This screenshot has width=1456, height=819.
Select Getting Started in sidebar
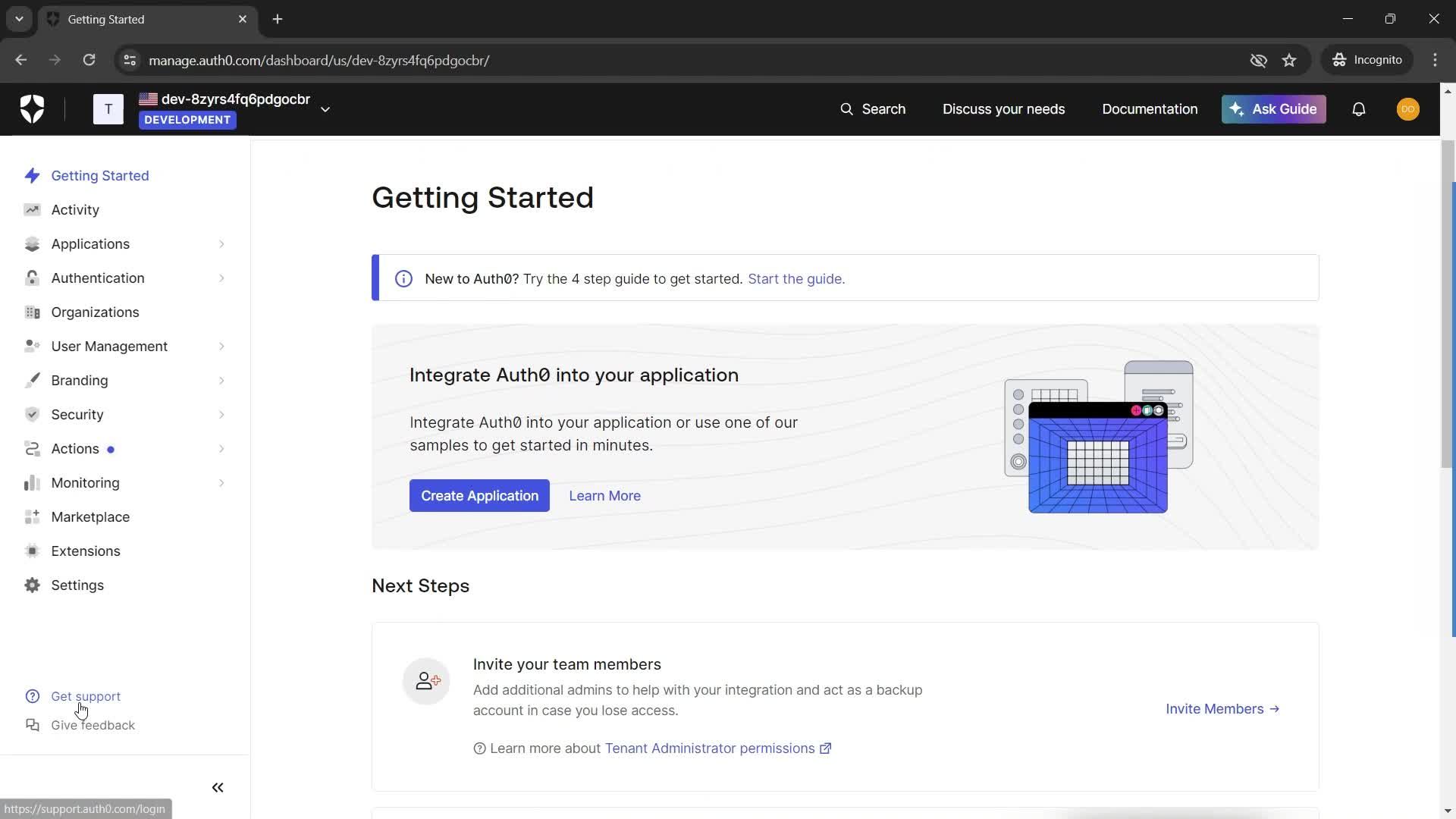100,176
